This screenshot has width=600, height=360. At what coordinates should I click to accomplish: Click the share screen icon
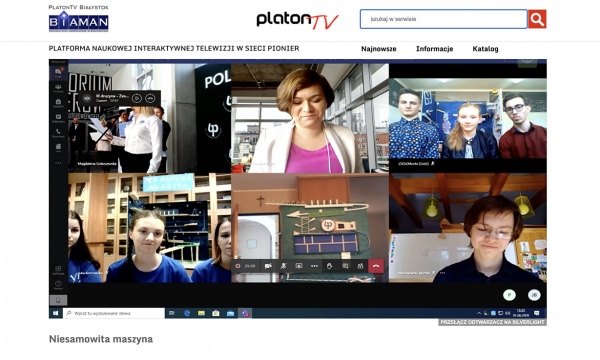click(x=299, y=266)
